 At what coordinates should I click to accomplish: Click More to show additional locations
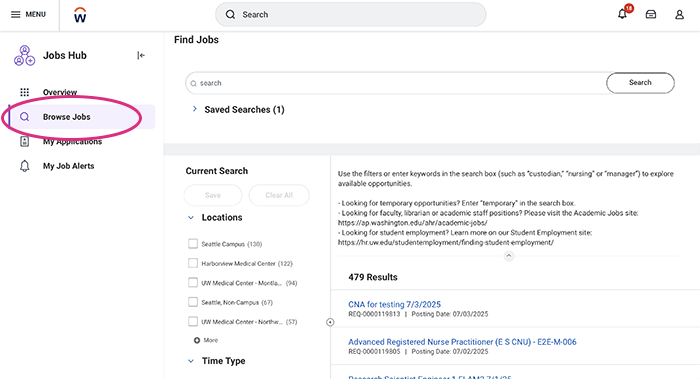pyautogui.click(x=211, y=340)
